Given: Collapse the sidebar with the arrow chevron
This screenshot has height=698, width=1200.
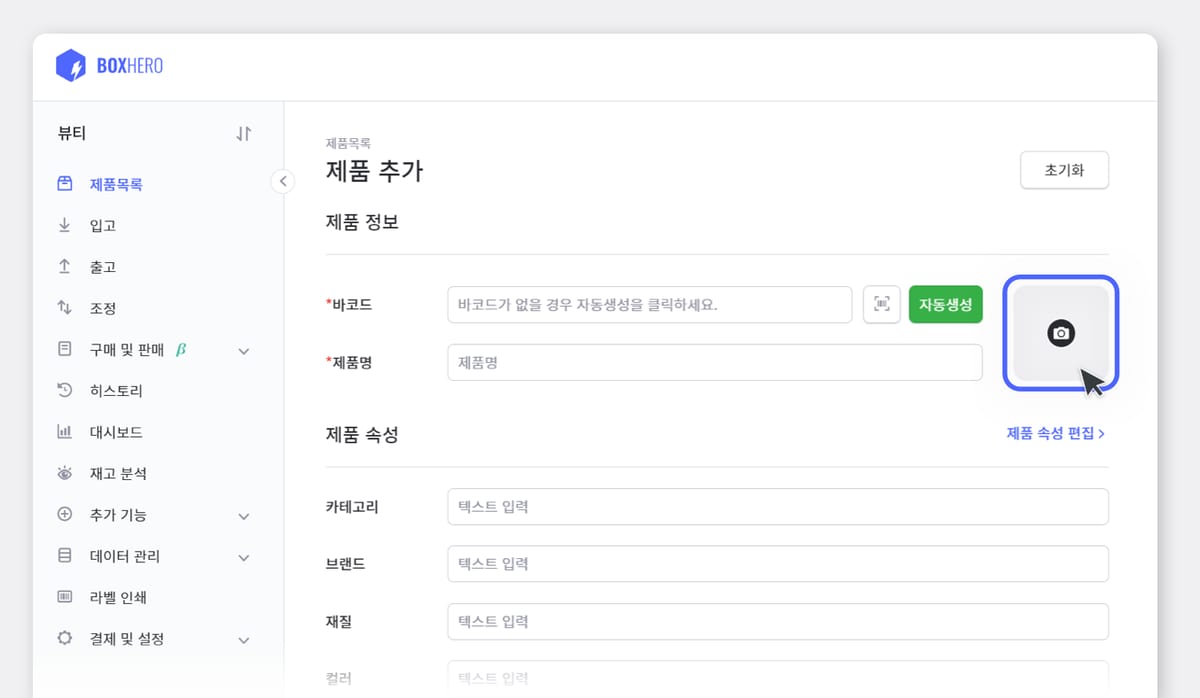Looking at the screenshot, I should pyautogui.click(x=283, y=181).
